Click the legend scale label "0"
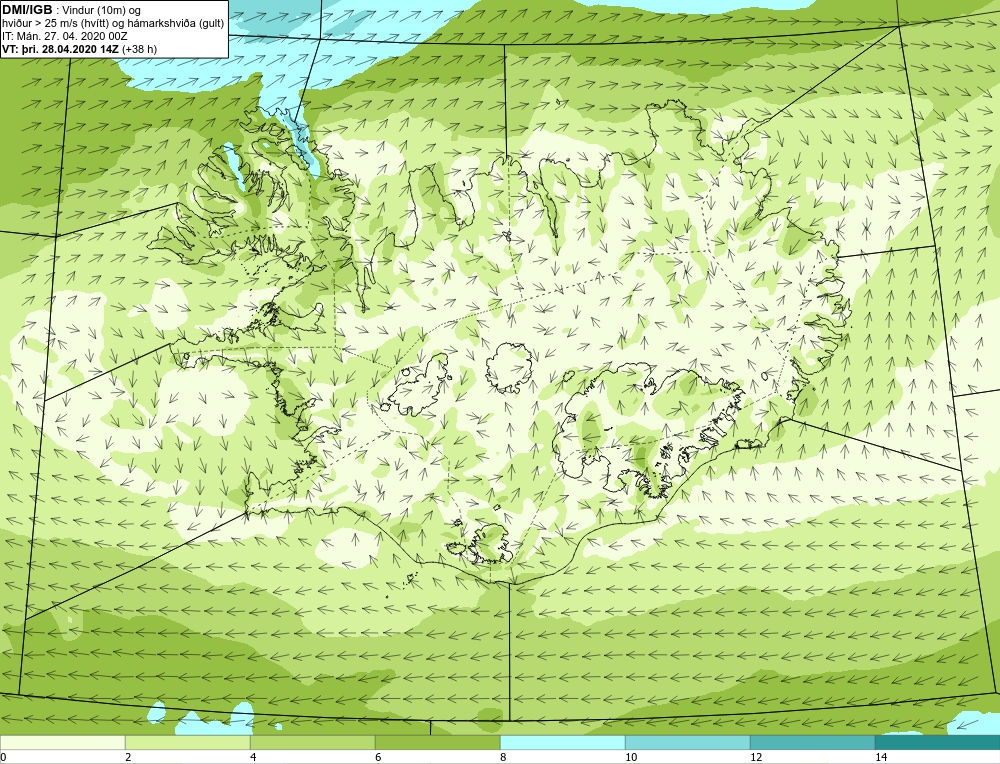 tap(3, 757)
